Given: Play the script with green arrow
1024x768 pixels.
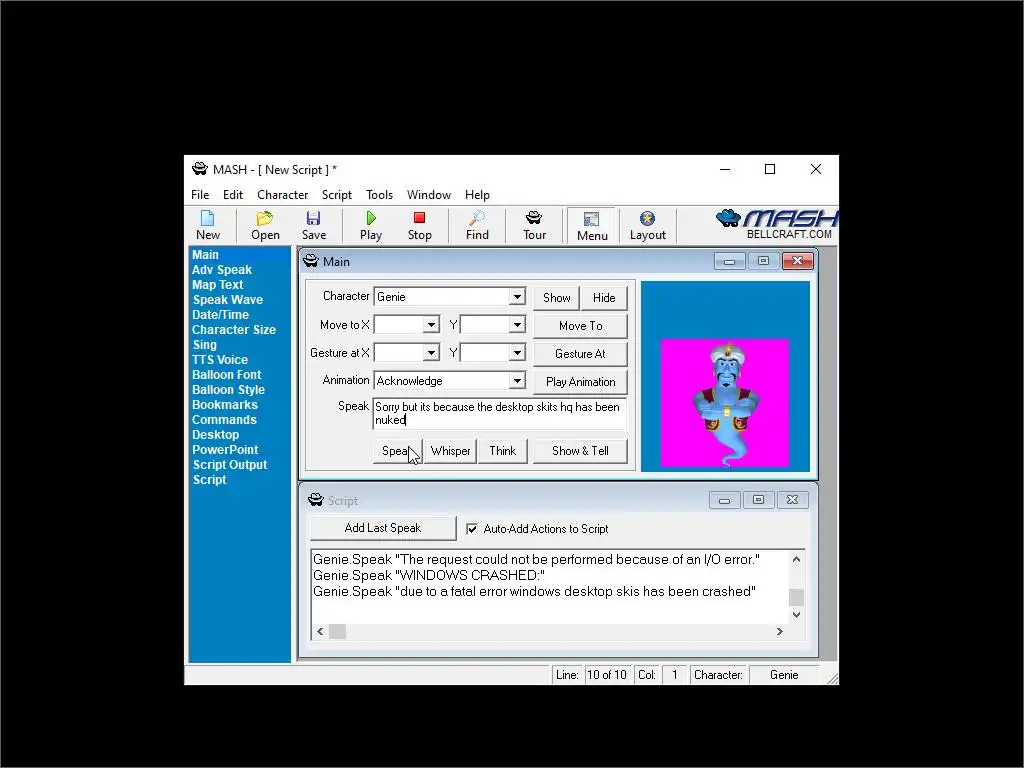Looking at the screenshot, I should pyautogui.click(x=370, y=225).
